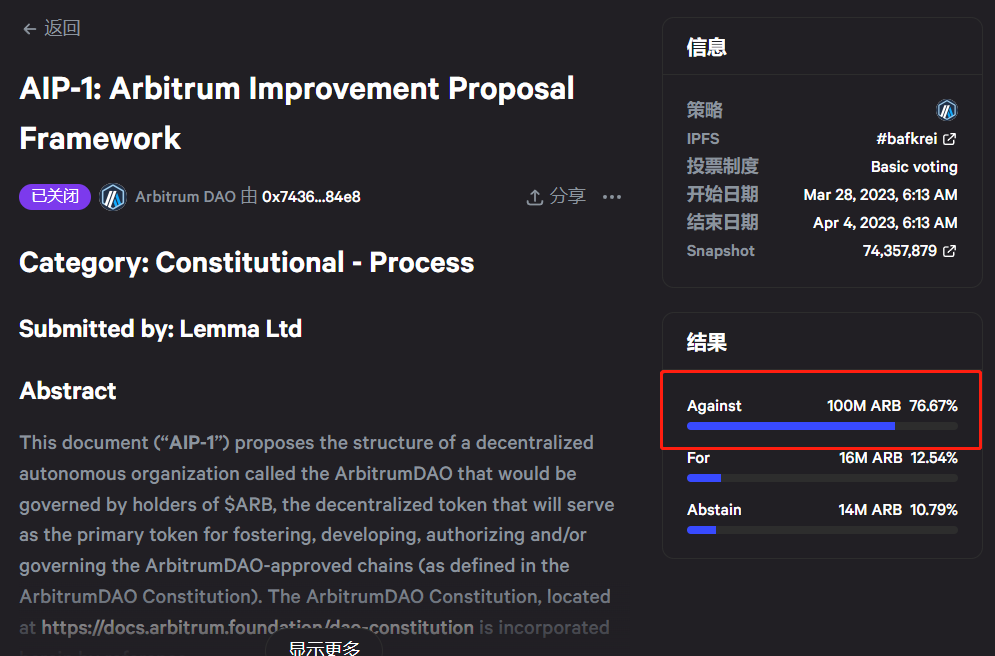The width and height of the screenshot is (995, 656).
Task: Click the Arbitrum DAO avatar logo
Action: click(x=113, y=196)
